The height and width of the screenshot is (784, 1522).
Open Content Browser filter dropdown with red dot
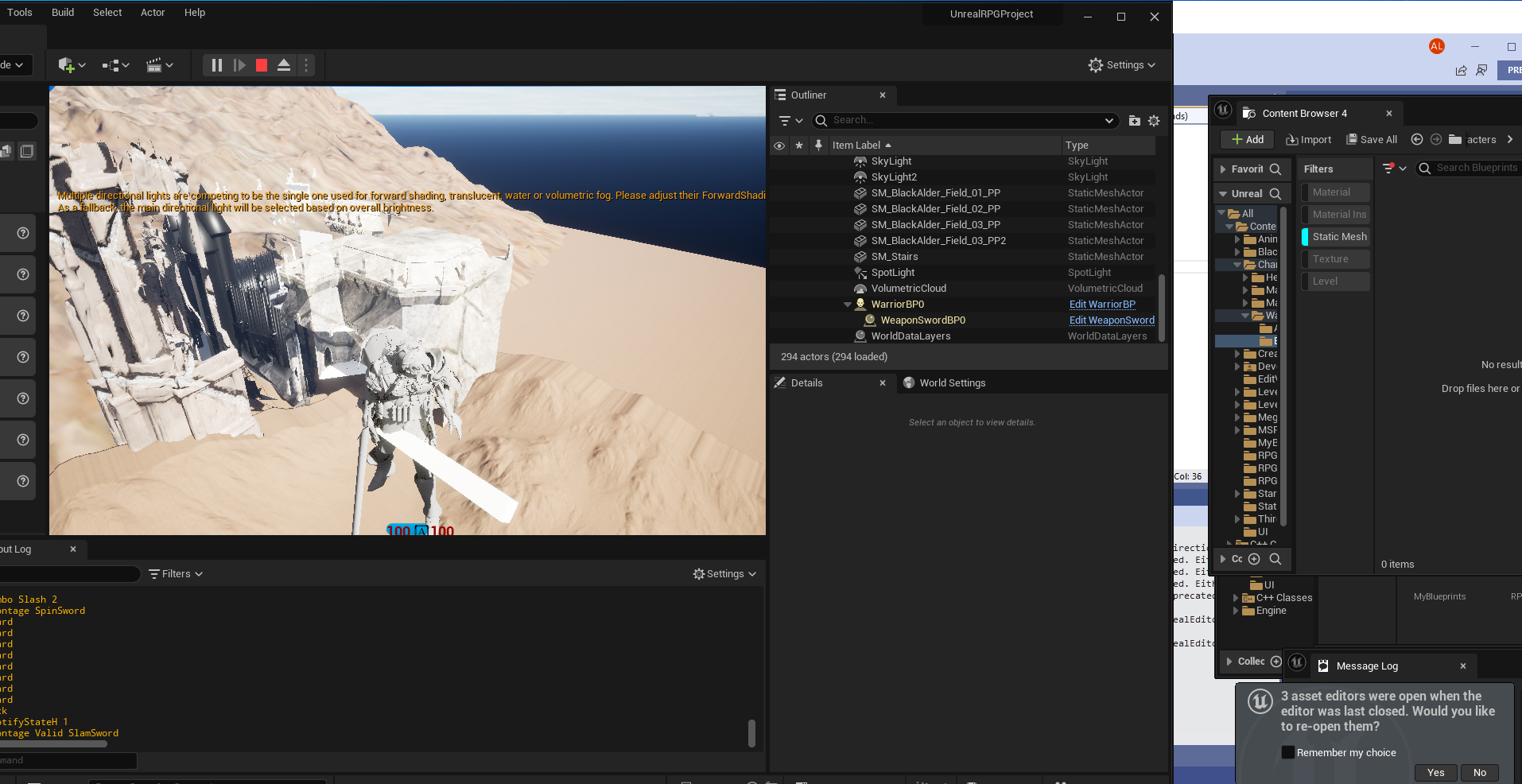(x=1394, y=168)
